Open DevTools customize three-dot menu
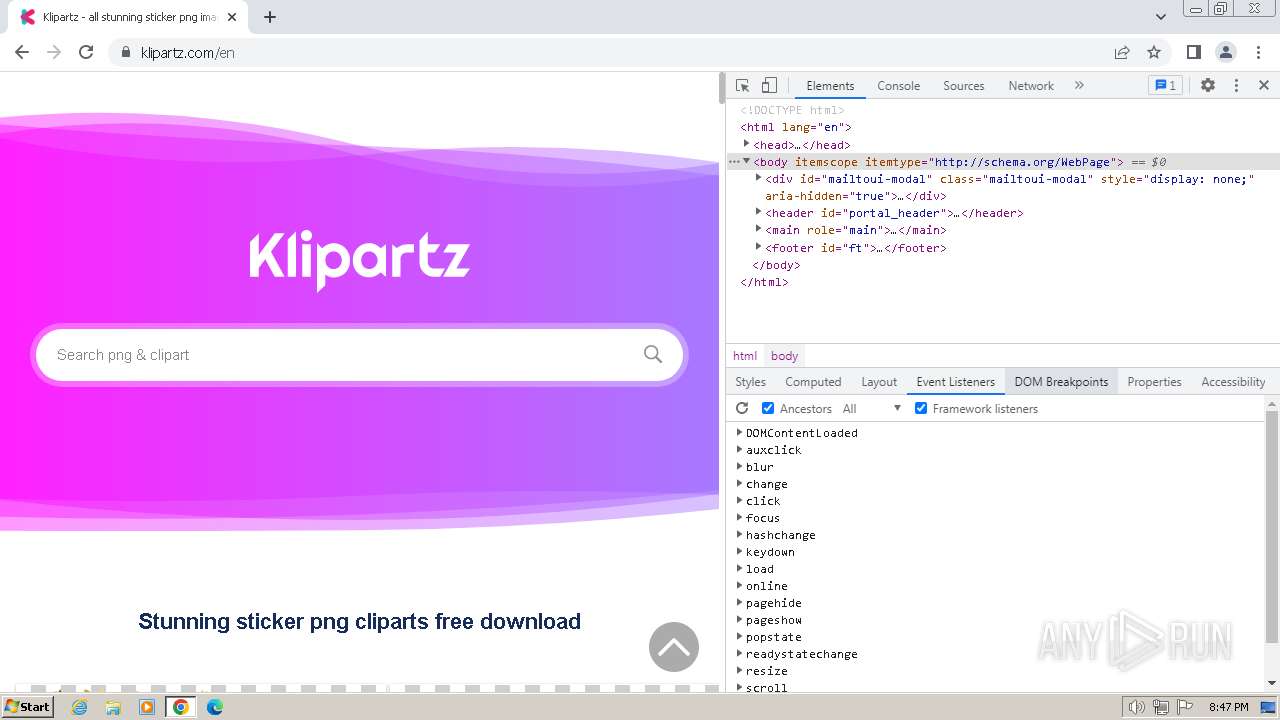 tap(1236, 86)
